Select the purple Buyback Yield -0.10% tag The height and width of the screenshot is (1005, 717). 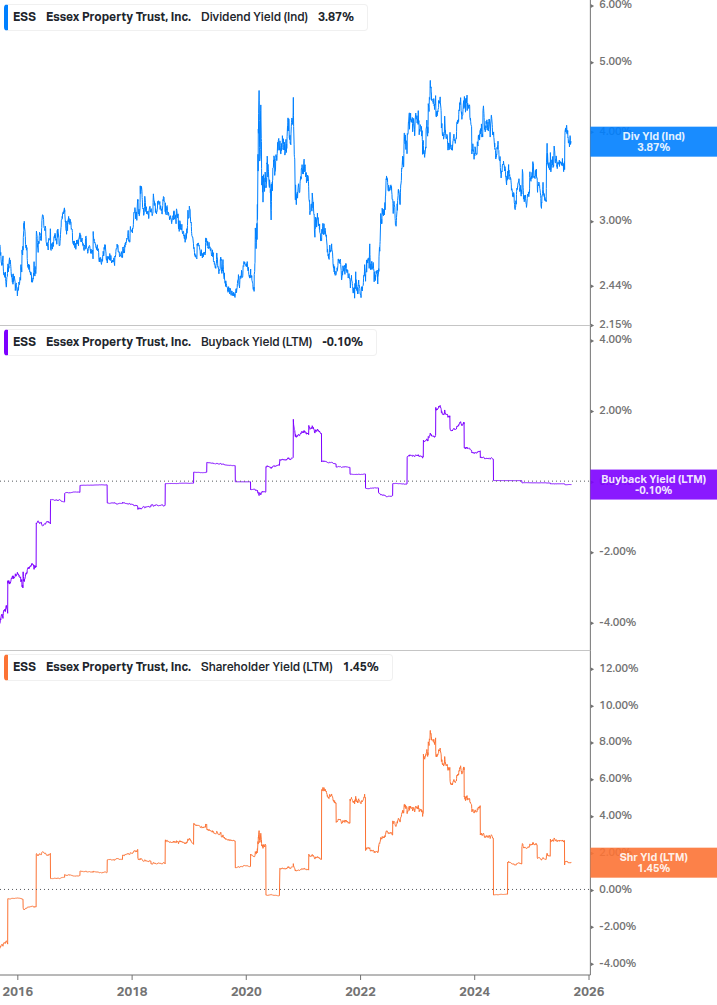click(x=653, y=485)
